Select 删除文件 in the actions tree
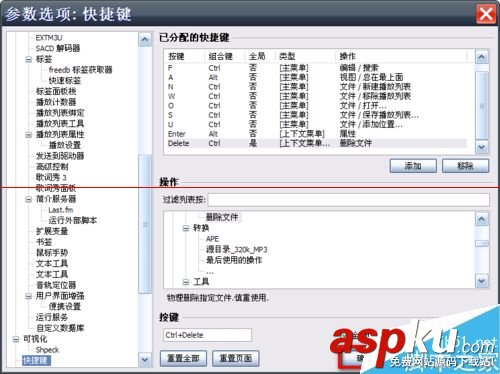Image resolution: width=500 pixels, height=374 pixels. 222,217
